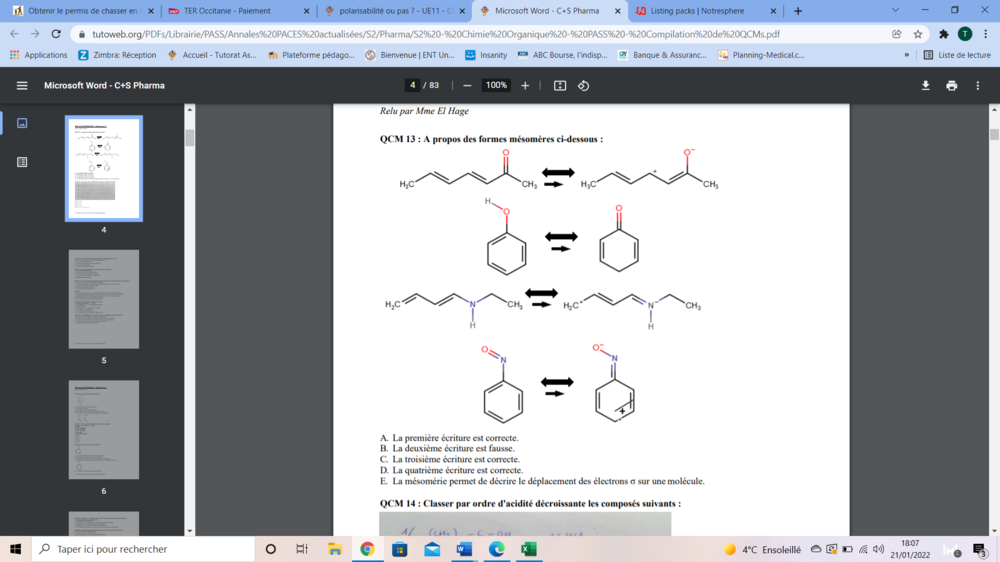Click the document vertical scrollbar handle
The image size is (1000, 562).
[x=994, y=135]
